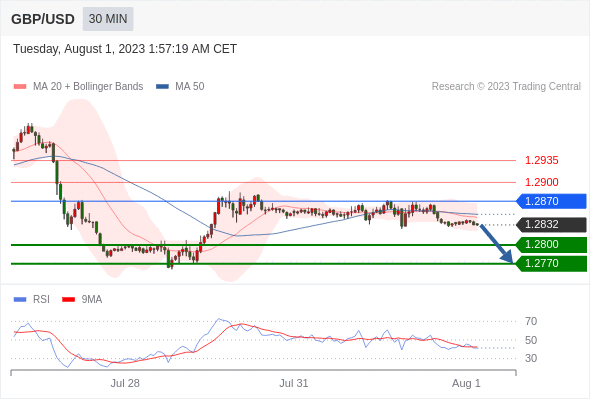Click the pink MA 20 legend swatch
590x400 pixels.
click(x=20, y=87)
